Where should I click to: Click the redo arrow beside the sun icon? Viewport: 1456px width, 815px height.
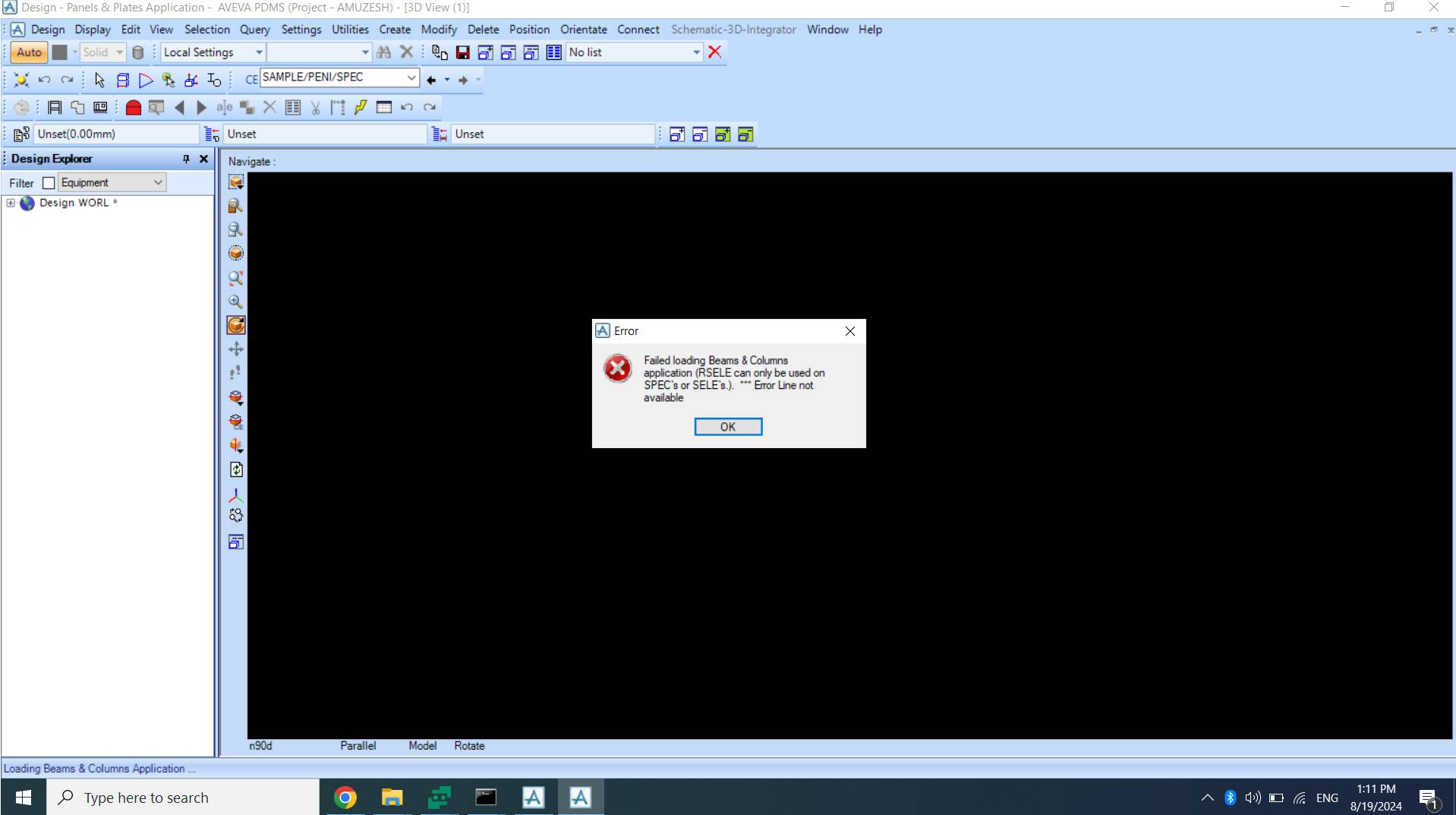67,80
